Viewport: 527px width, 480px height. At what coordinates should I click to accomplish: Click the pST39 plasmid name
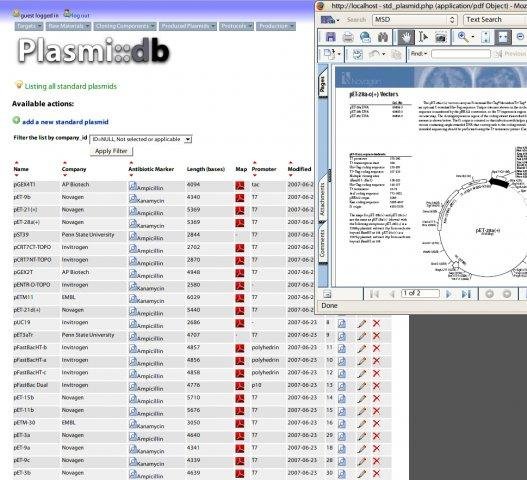click(21, 235)
